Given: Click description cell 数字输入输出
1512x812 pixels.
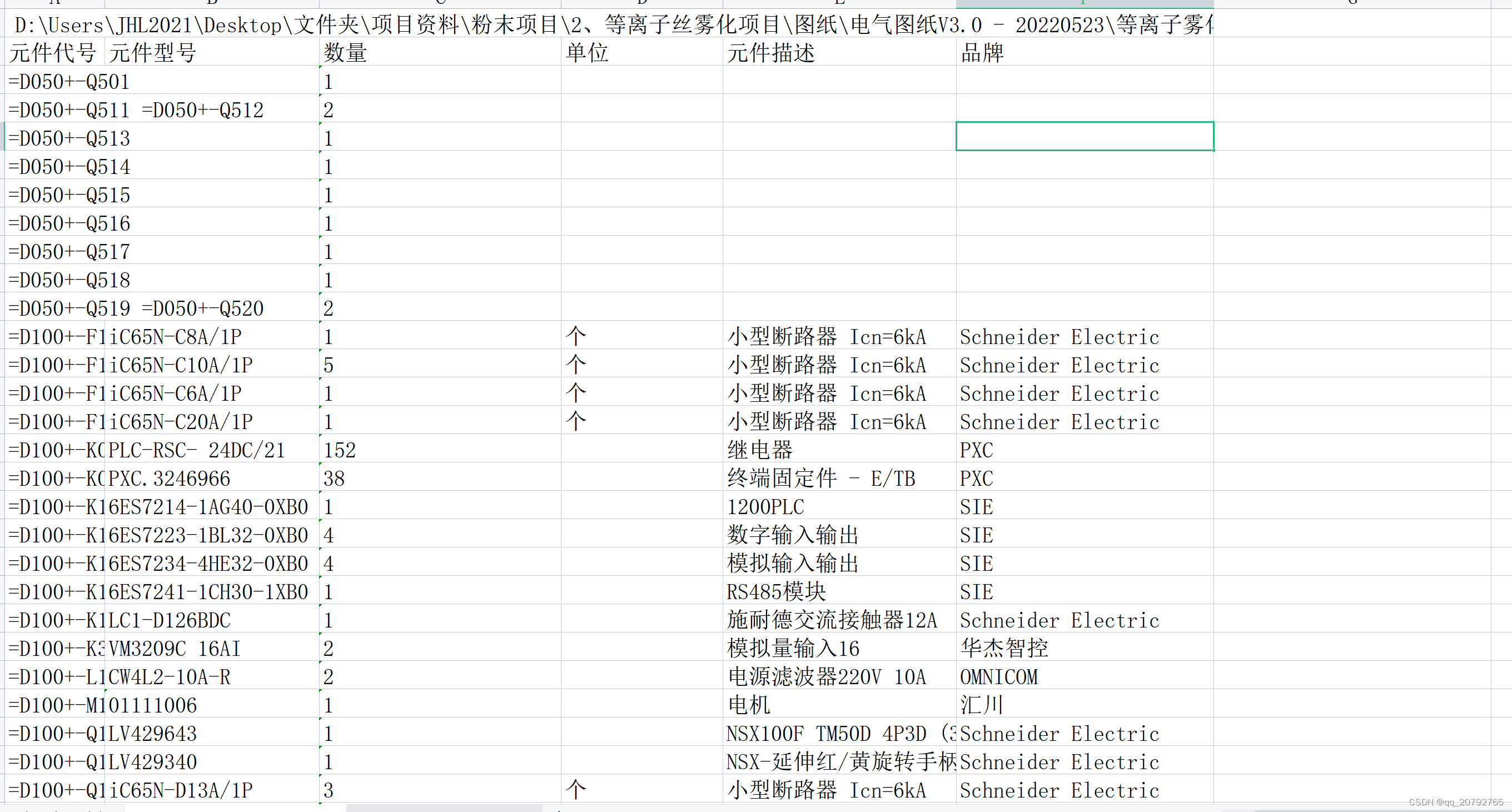Looking at the screenshot, I should tap(839, 534).
